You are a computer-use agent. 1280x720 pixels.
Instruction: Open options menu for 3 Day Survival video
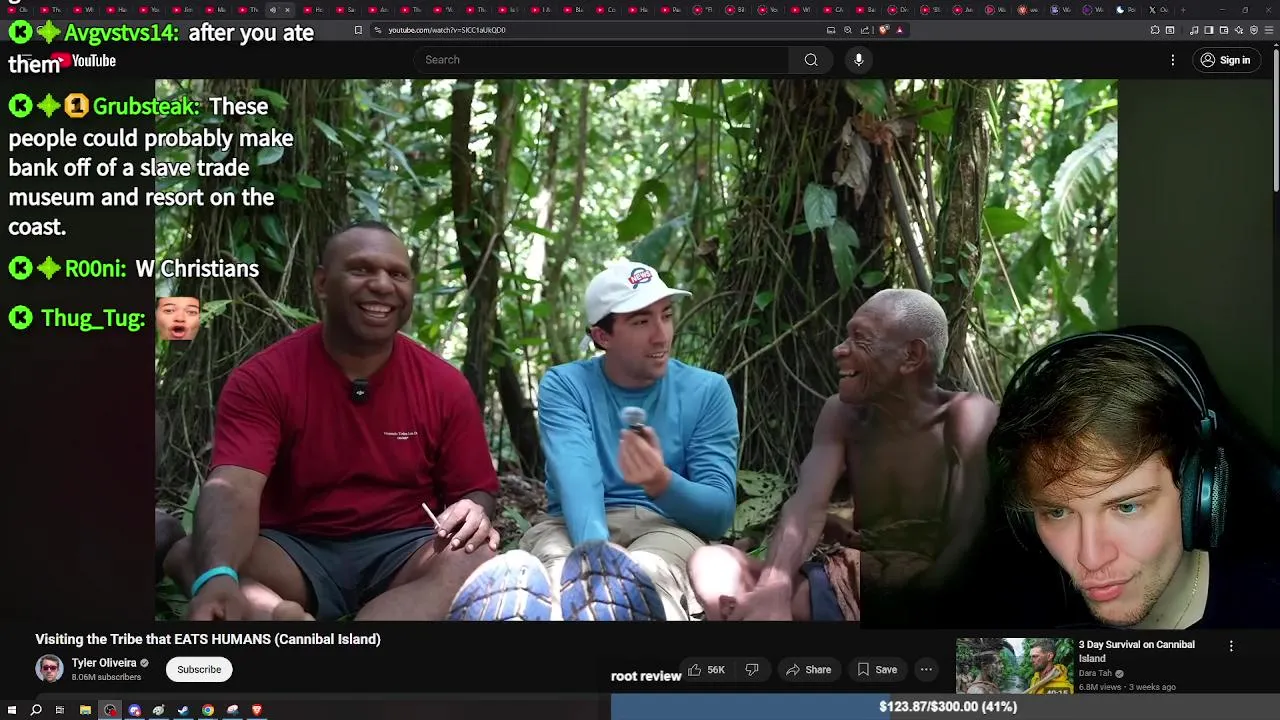click(1231, 646)
